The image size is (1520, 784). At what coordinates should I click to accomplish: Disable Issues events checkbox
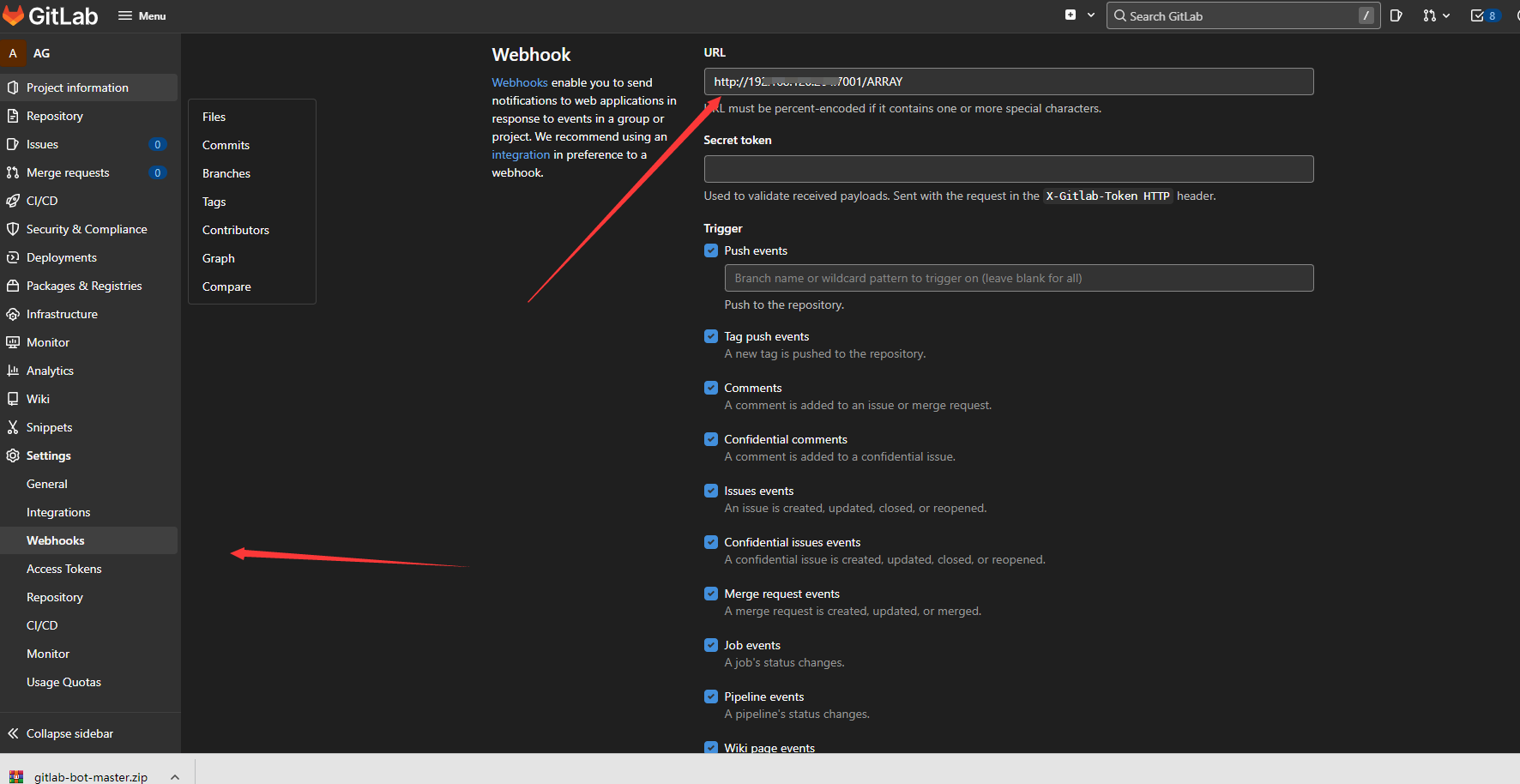(711, 491)
